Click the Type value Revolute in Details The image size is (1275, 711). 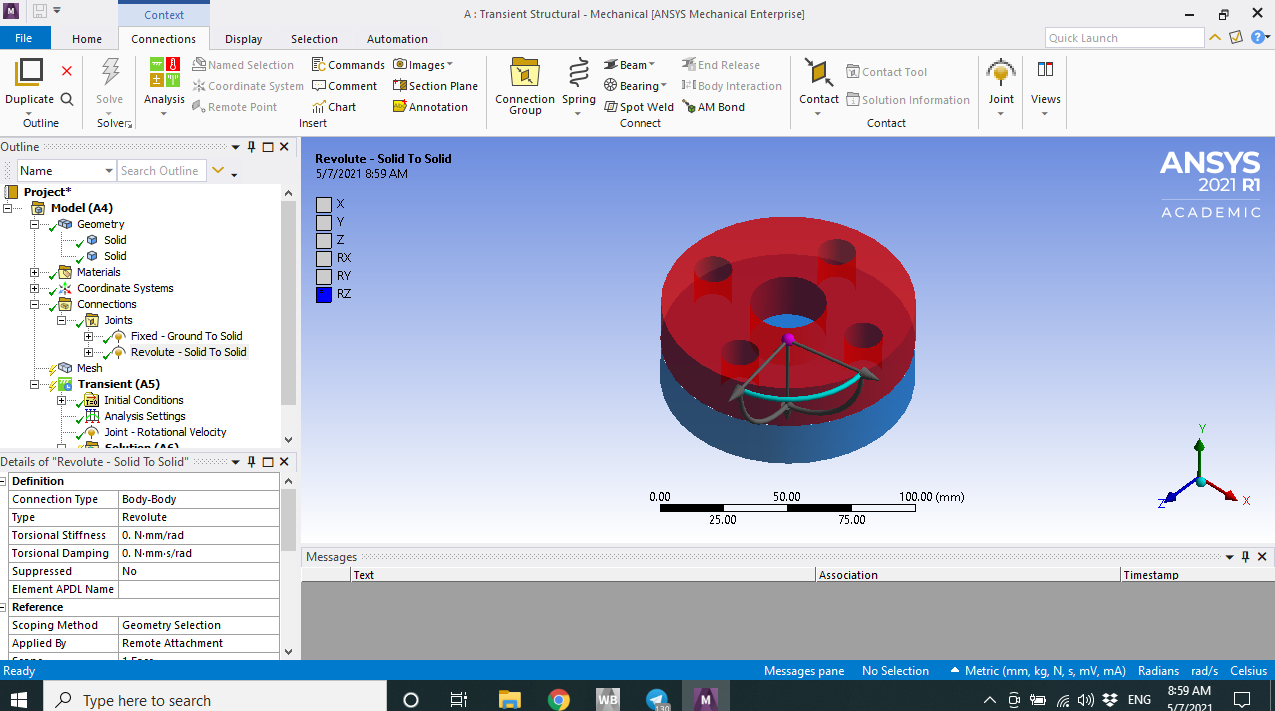(x=199, y=517)
